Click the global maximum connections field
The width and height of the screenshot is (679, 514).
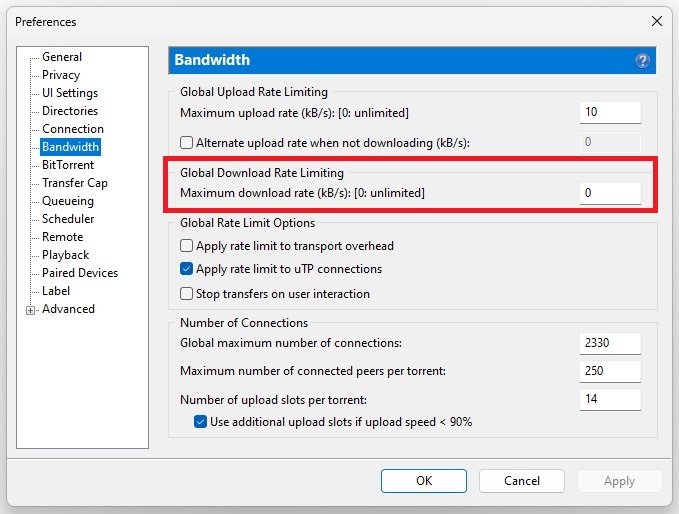pyautogui.click(x=610, y=344)
